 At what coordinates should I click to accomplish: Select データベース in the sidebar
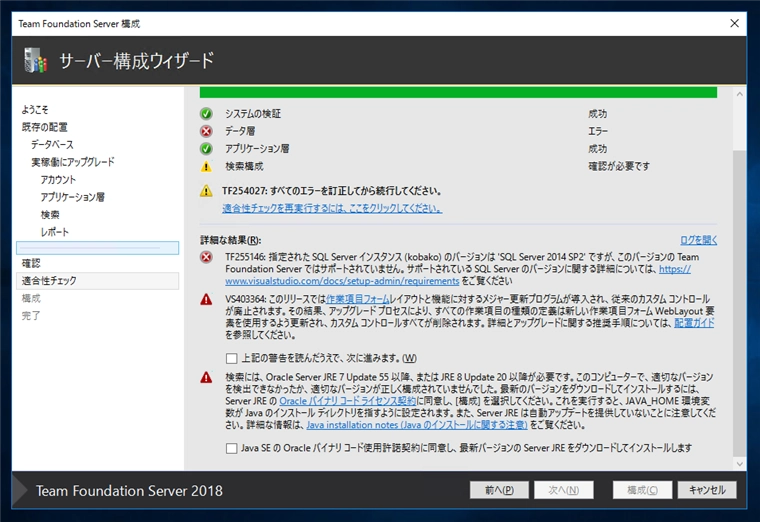click(52, 144)
